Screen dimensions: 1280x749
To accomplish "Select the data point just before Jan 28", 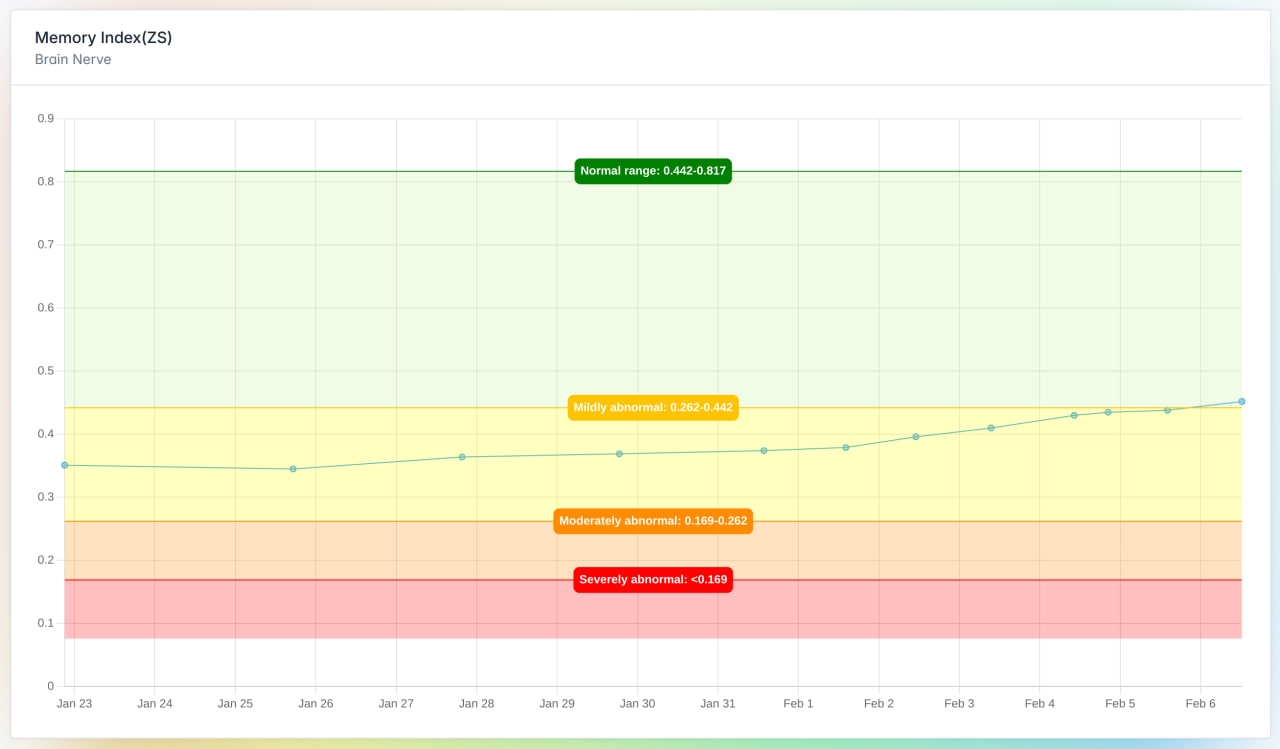I will point(462,457).
